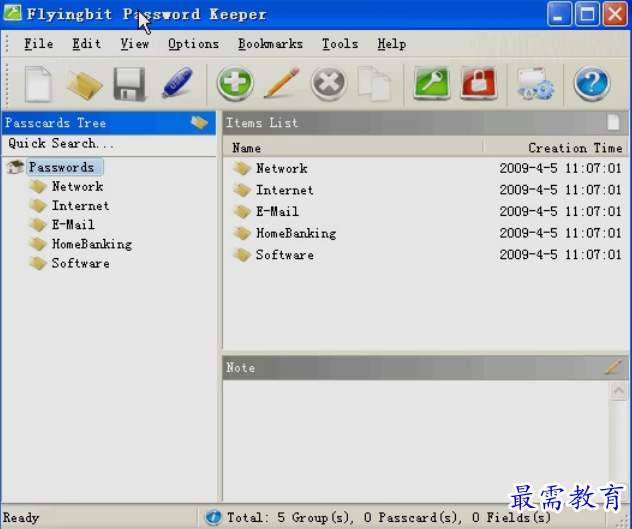Maximize the Password Keeper window
This screenshot has height=529, width=632.
pos(586,14)
